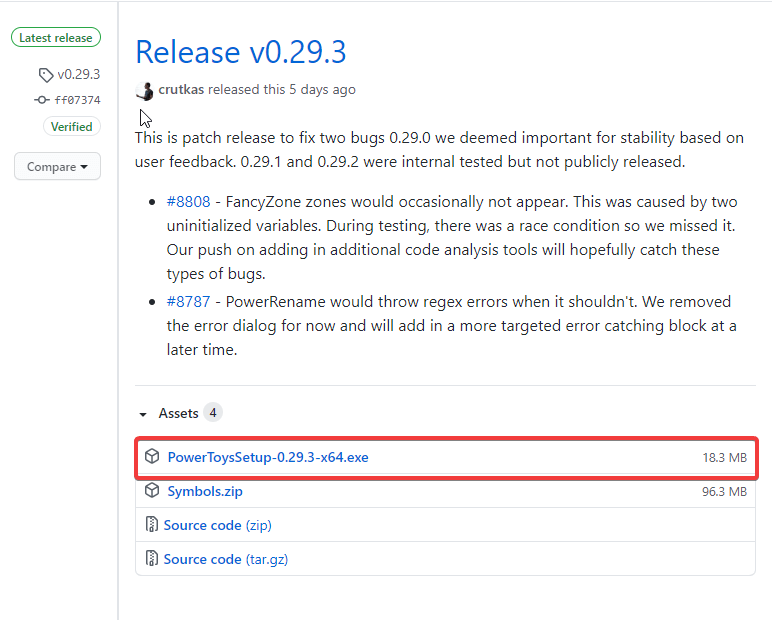Click the commit icon next to ff07374
The width and height of the screenshot is (776, 620).
coord(41,100)
